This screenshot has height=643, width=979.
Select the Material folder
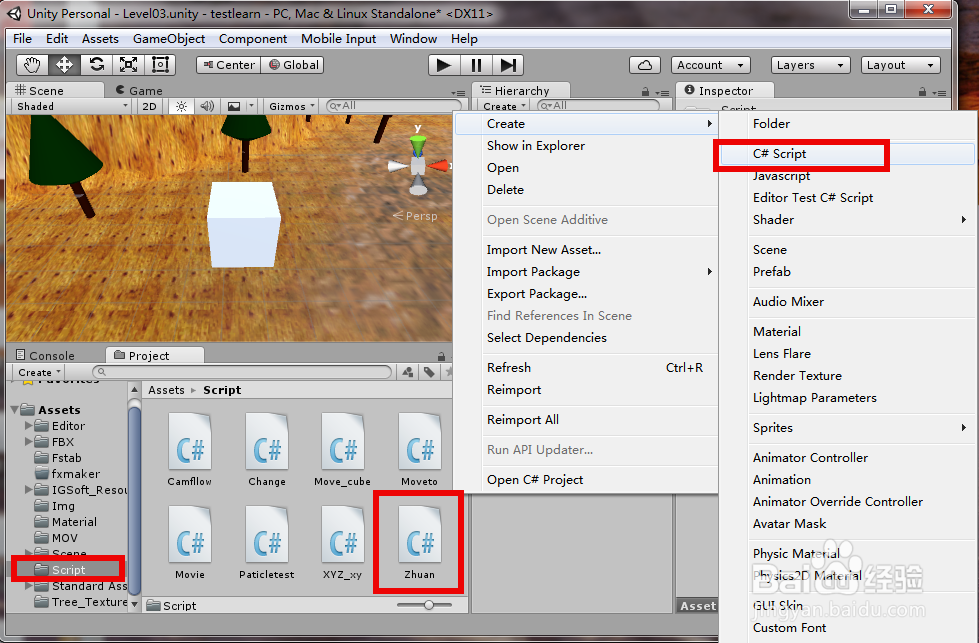pos(66,522)
